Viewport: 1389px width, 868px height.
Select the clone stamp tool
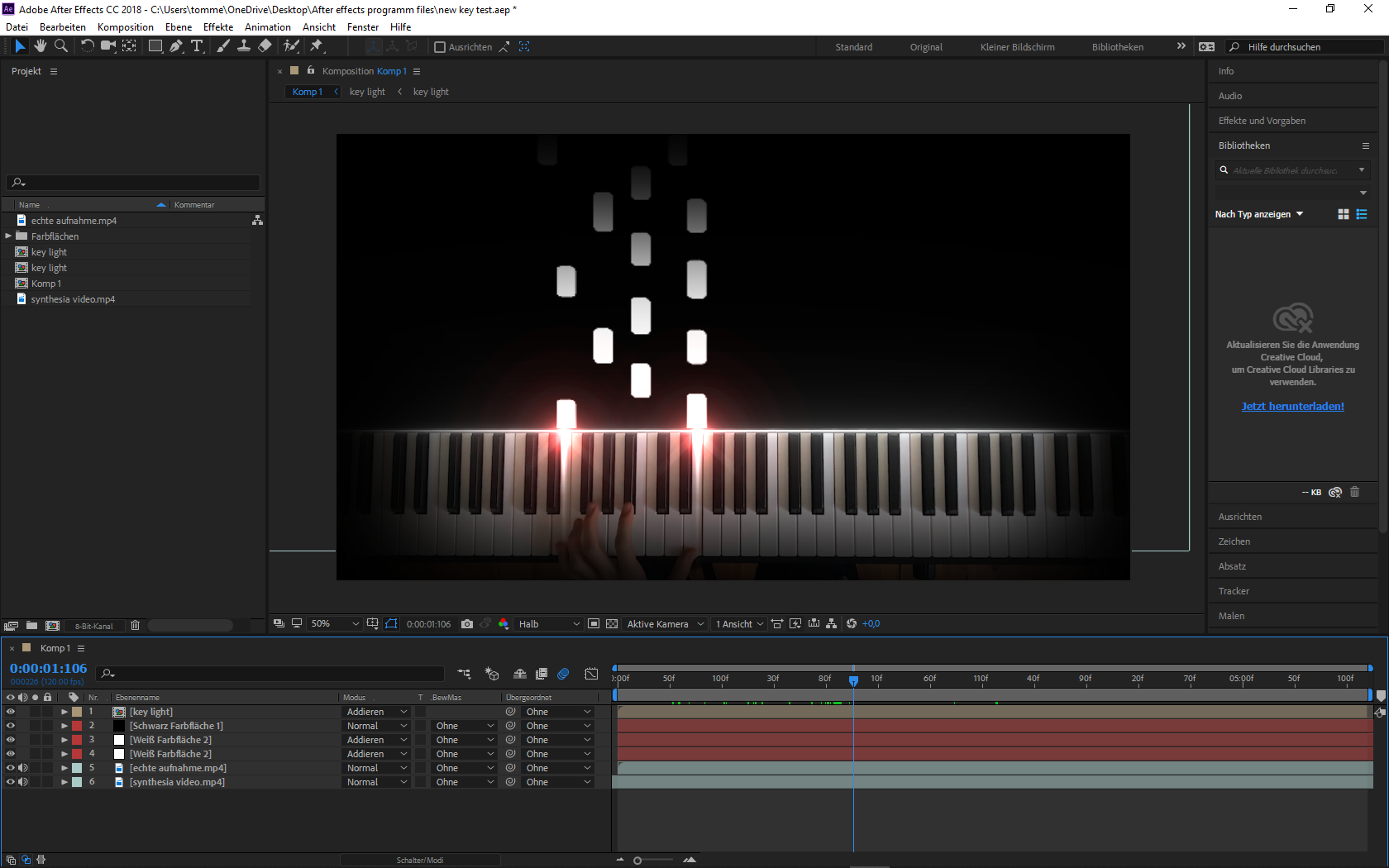[x=244, y=46]
